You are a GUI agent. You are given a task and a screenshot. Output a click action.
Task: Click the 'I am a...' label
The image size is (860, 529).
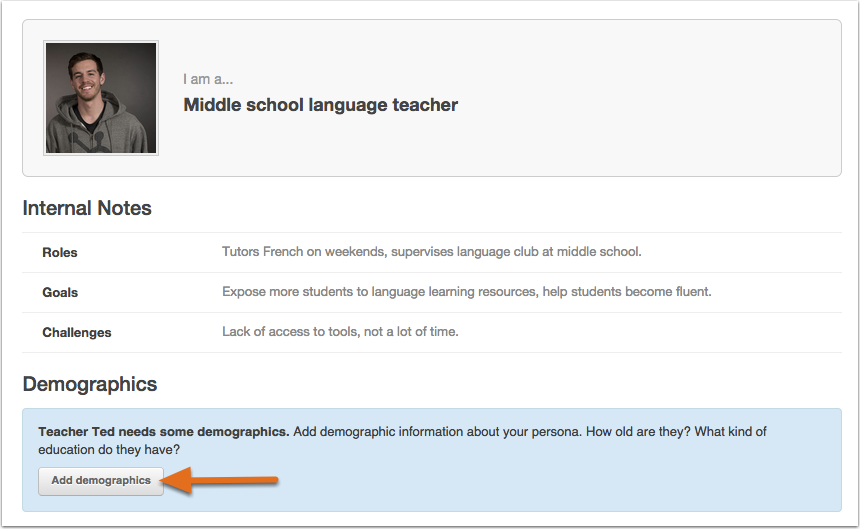tap(208, 79)
